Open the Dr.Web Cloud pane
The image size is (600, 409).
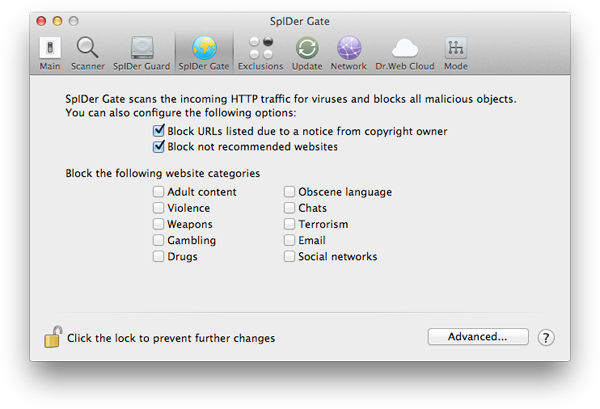pyautogui.click(x=405, y=54)
